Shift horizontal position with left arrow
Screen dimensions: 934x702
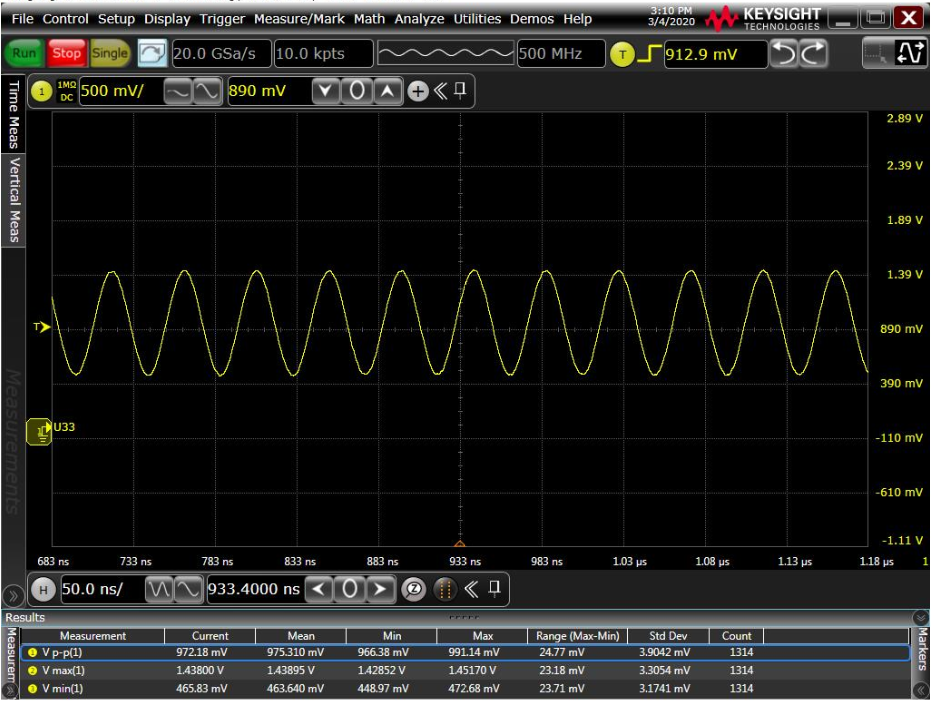point(319,589)
